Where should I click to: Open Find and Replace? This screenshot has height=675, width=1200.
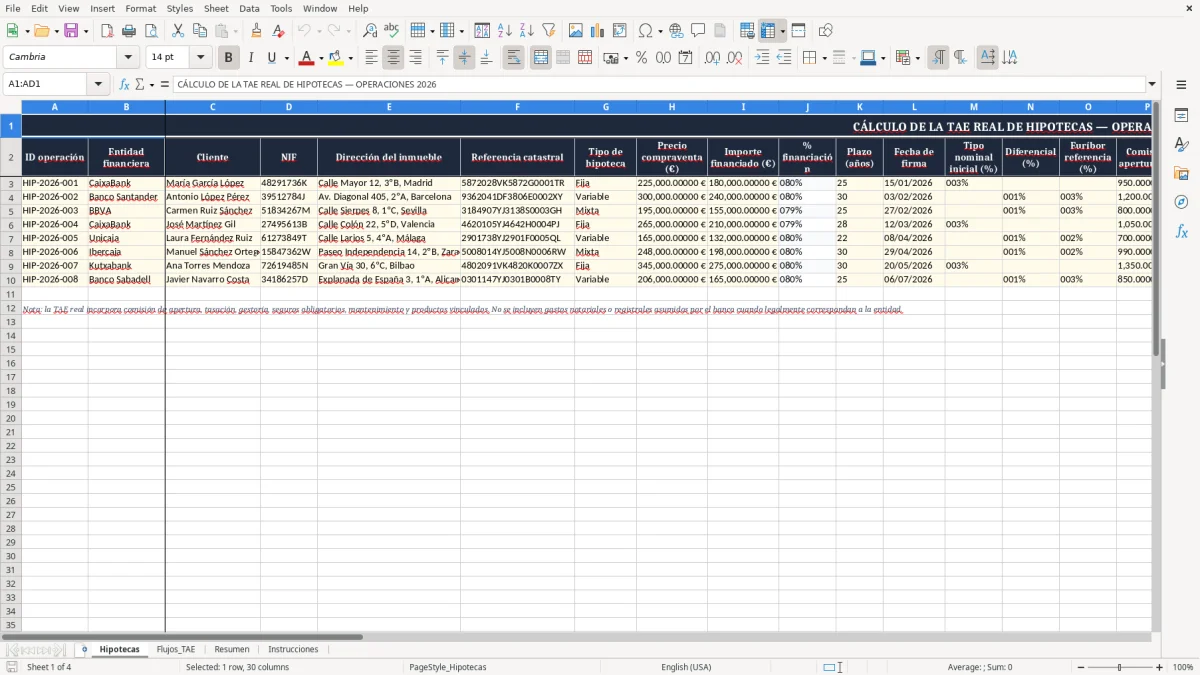click(370, 31)
